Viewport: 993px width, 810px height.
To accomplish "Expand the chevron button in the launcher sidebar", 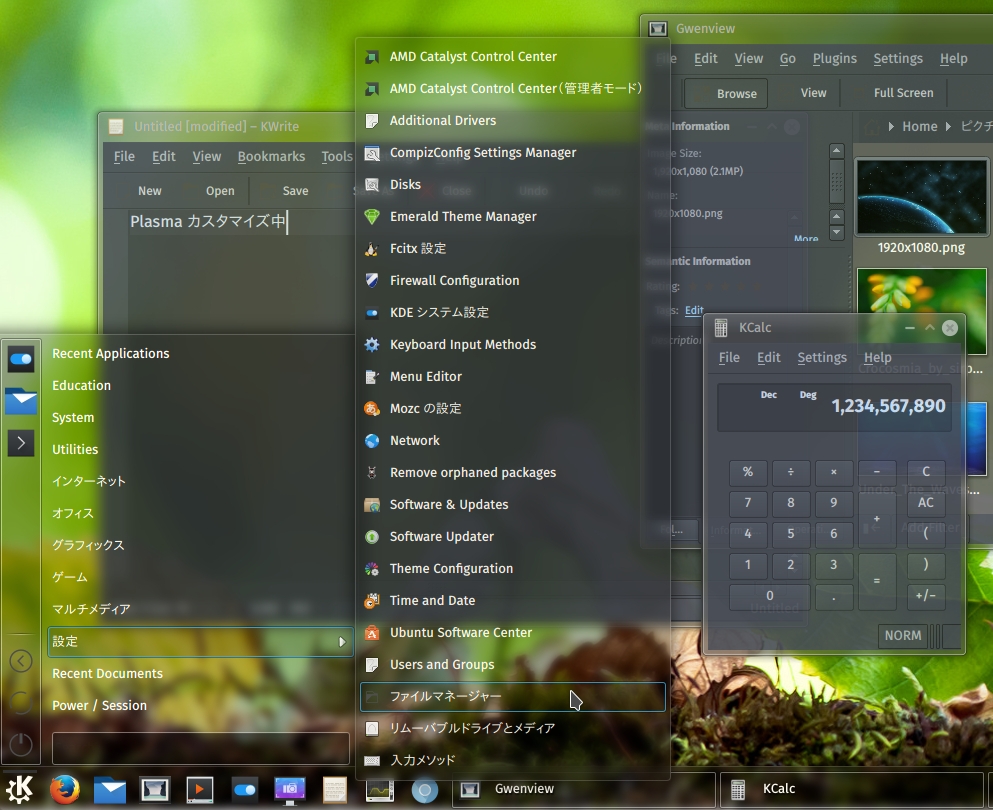I will click(21, 443).
